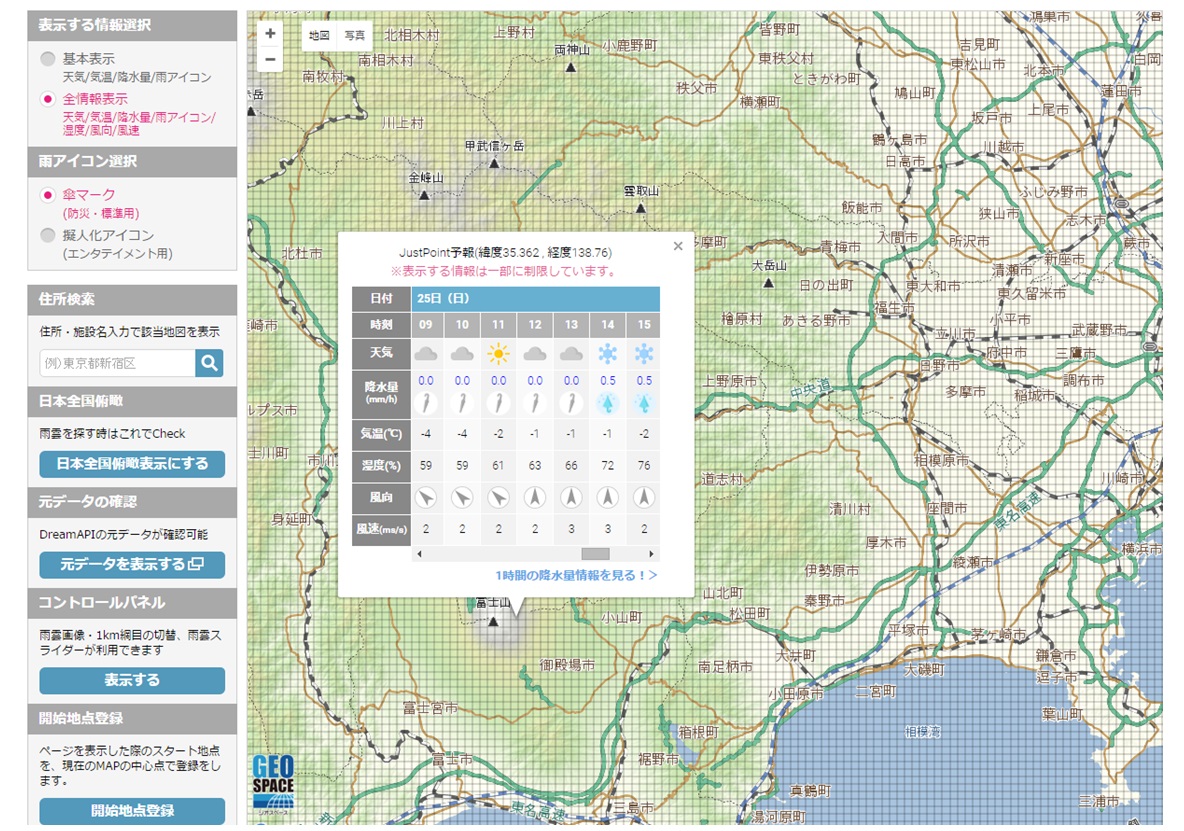Click the 14 hour column header
1184x831 pixels.
(608, 325)
